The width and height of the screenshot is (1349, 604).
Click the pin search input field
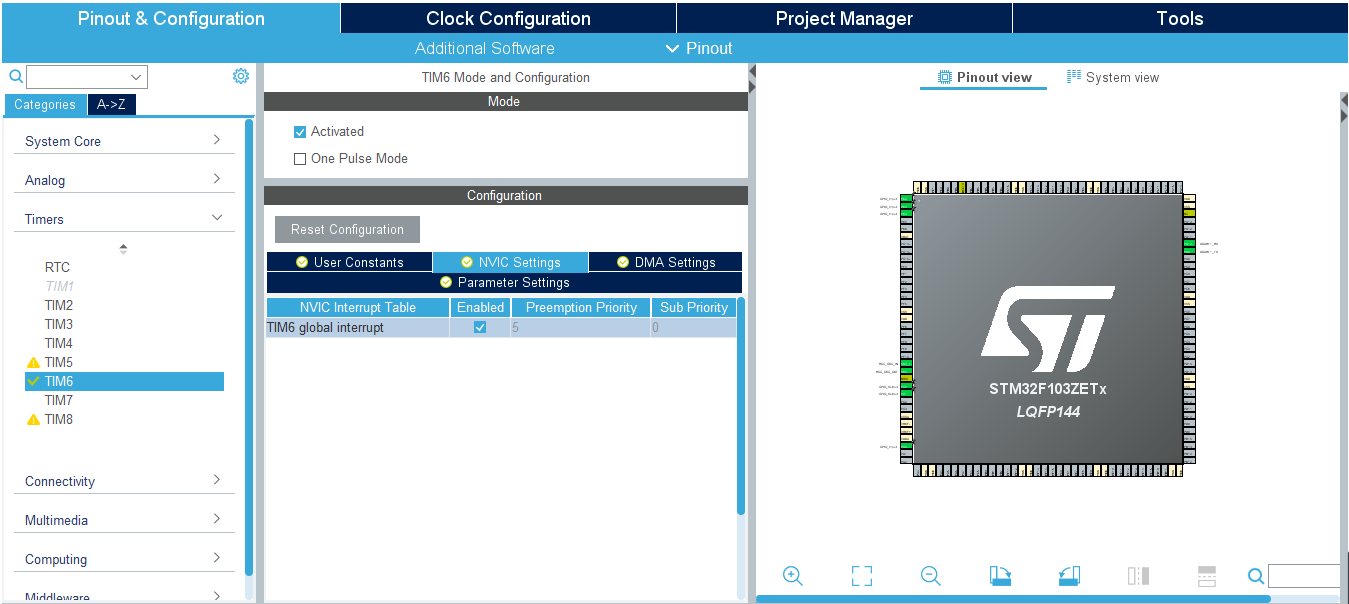tap(1304, 576)
